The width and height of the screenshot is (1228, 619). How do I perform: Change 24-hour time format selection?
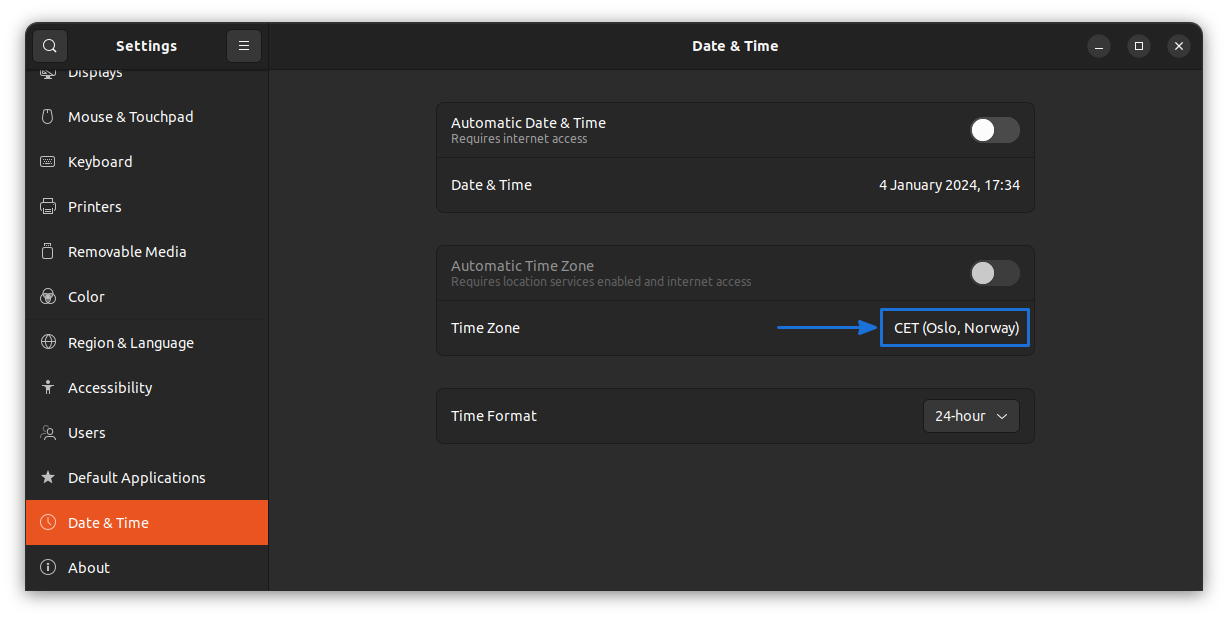click(x=970, y=415)
